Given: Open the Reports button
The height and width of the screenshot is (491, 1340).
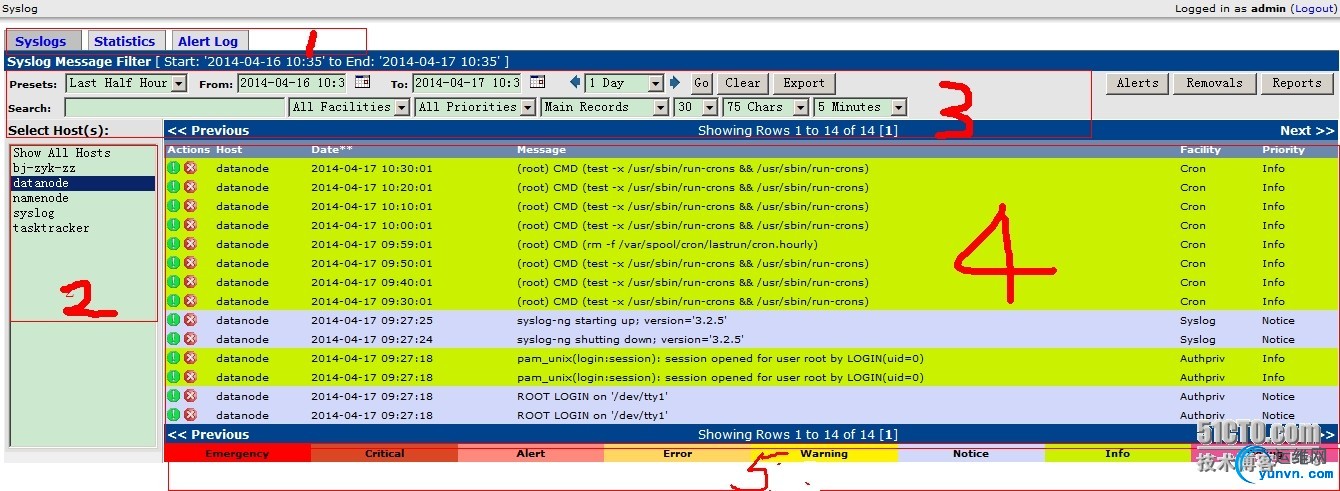Looking at the screenshot, I should tap(1297, 83).
